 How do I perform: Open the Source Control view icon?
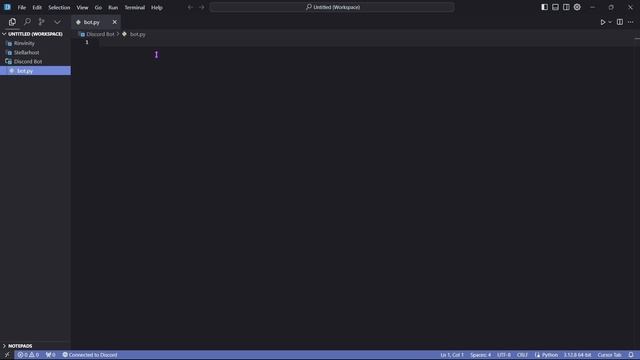coord(41,22)
